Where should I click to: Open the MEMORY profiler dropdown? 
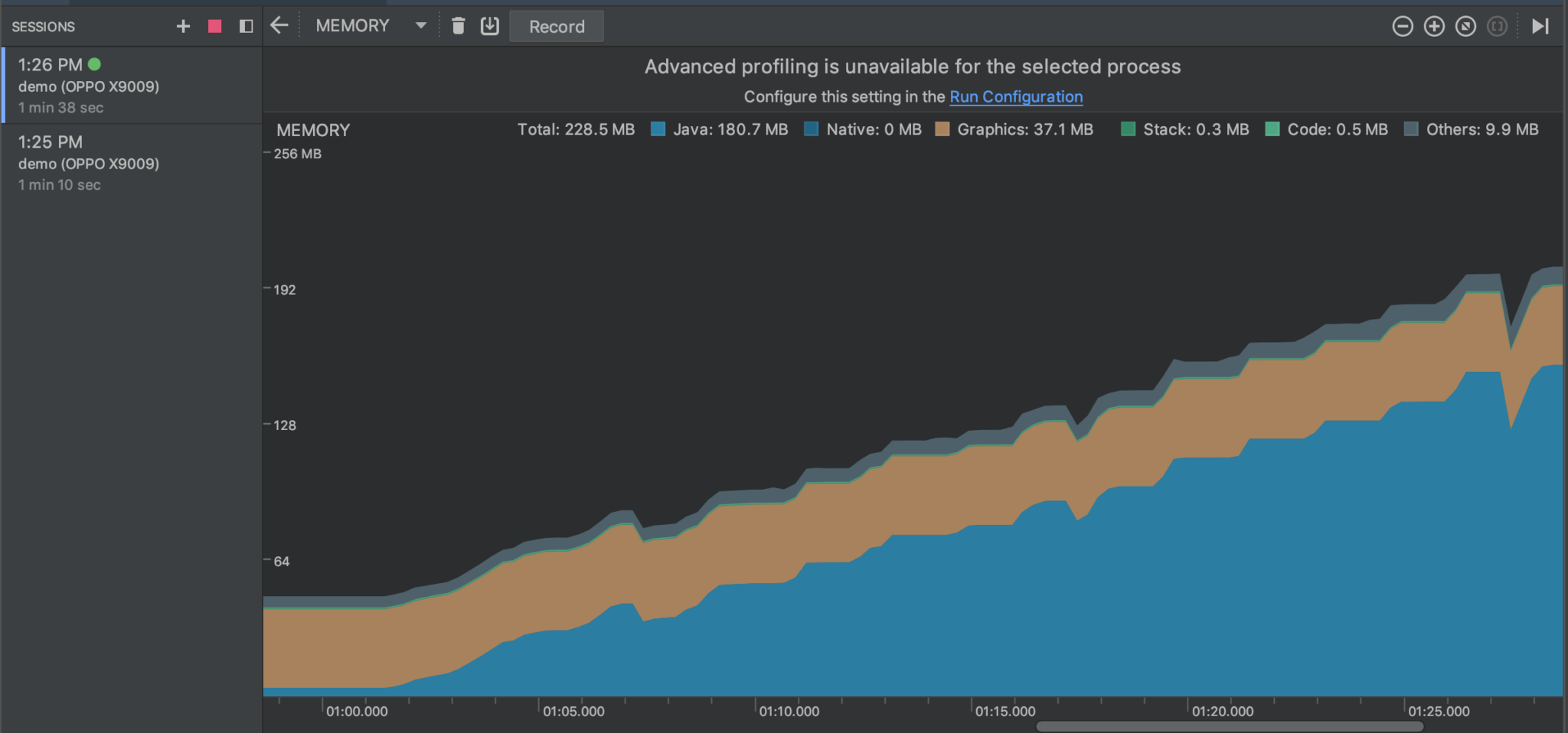pos(420,25)
